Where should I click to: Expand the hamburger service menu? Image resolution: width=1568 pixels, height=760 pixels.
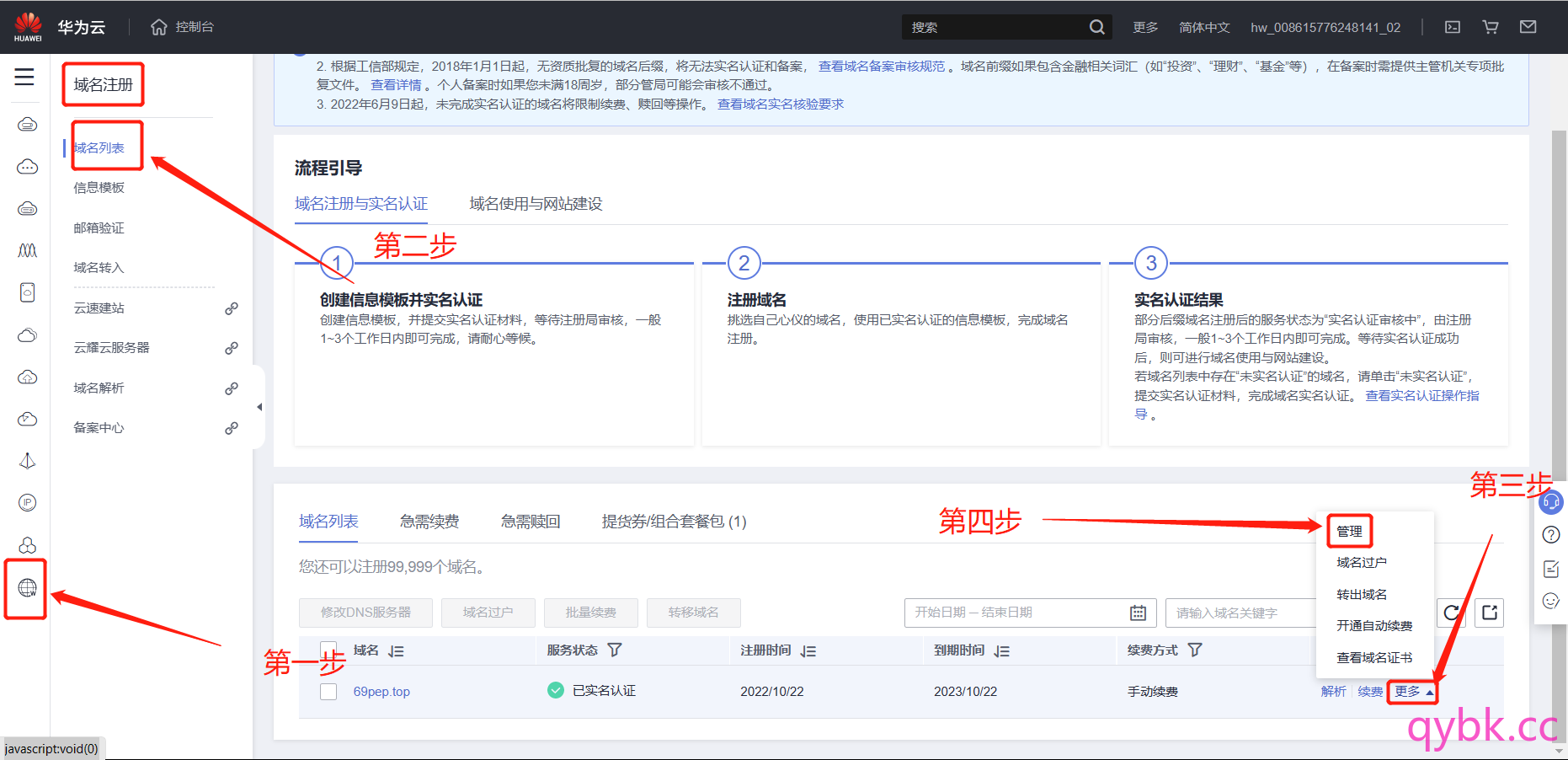pos(24,78)
